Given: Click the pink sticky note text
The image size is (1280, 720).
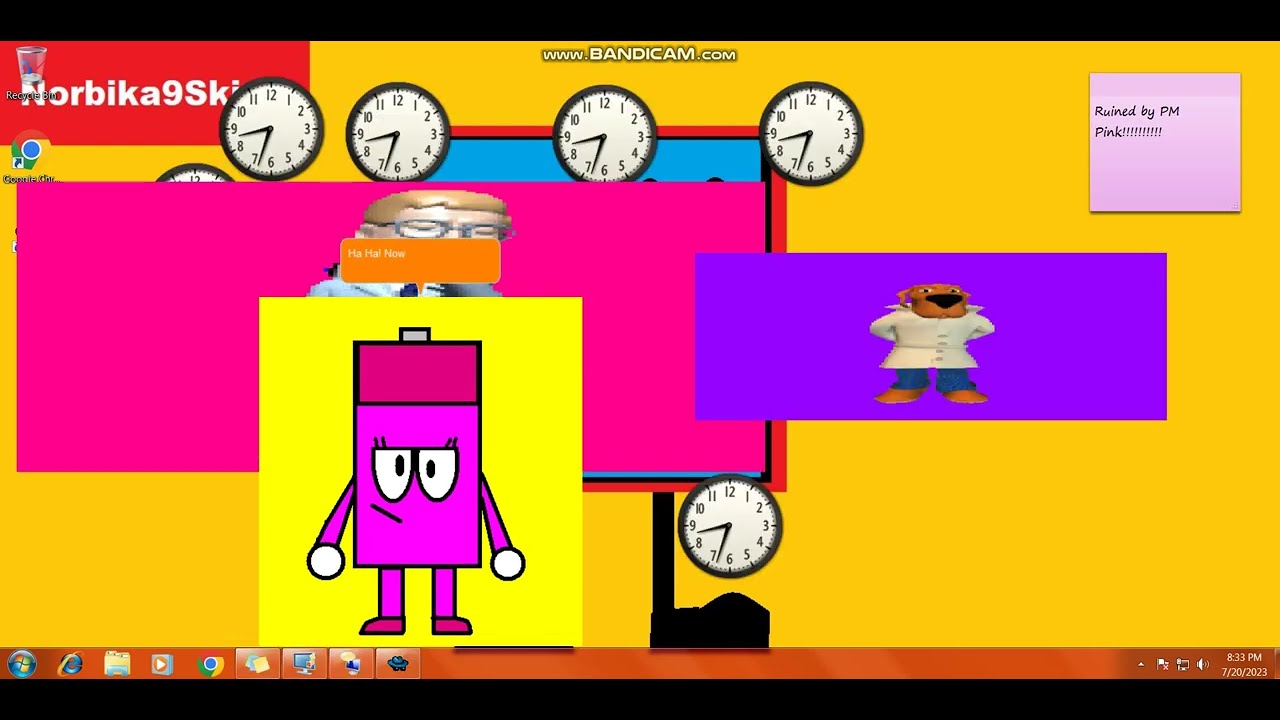Looking at the screenshot, I should click(x=1137, y=121).
